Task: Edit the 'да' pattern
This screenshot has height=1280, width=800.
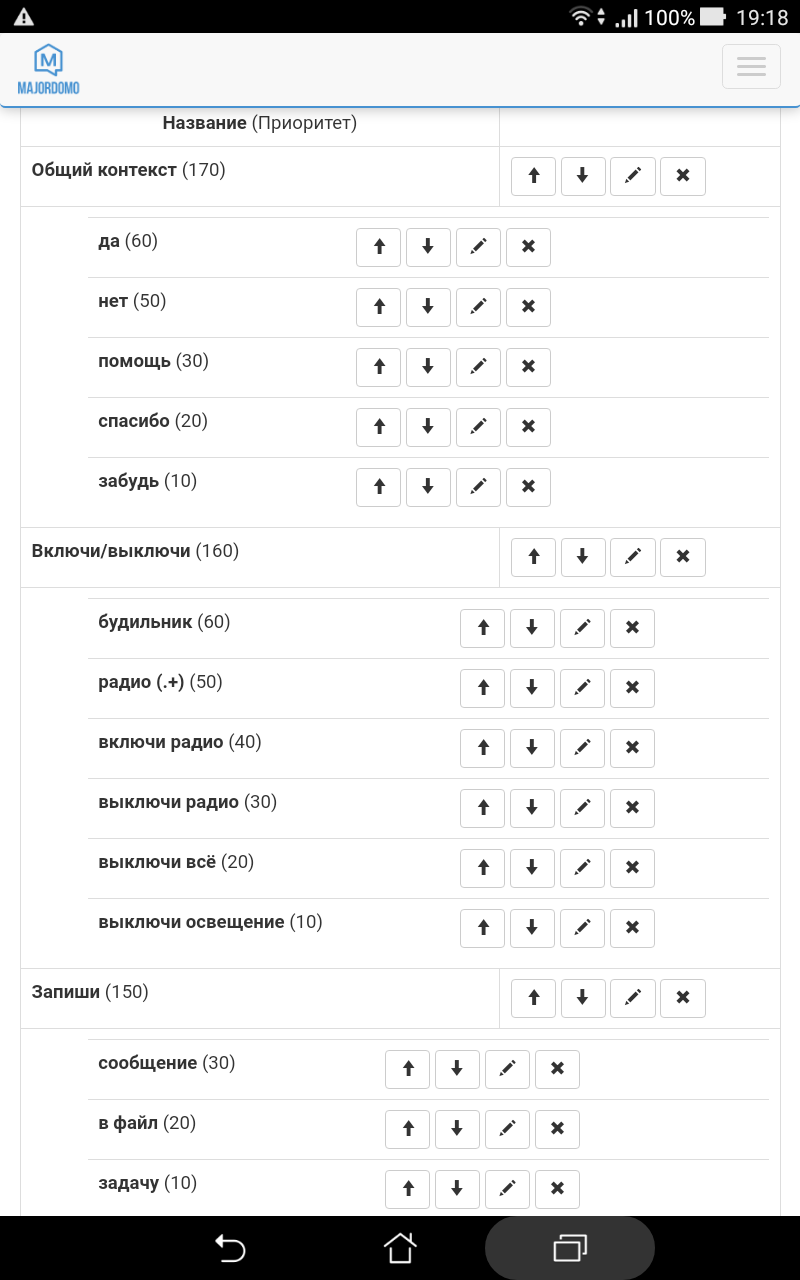Action: 478,247
